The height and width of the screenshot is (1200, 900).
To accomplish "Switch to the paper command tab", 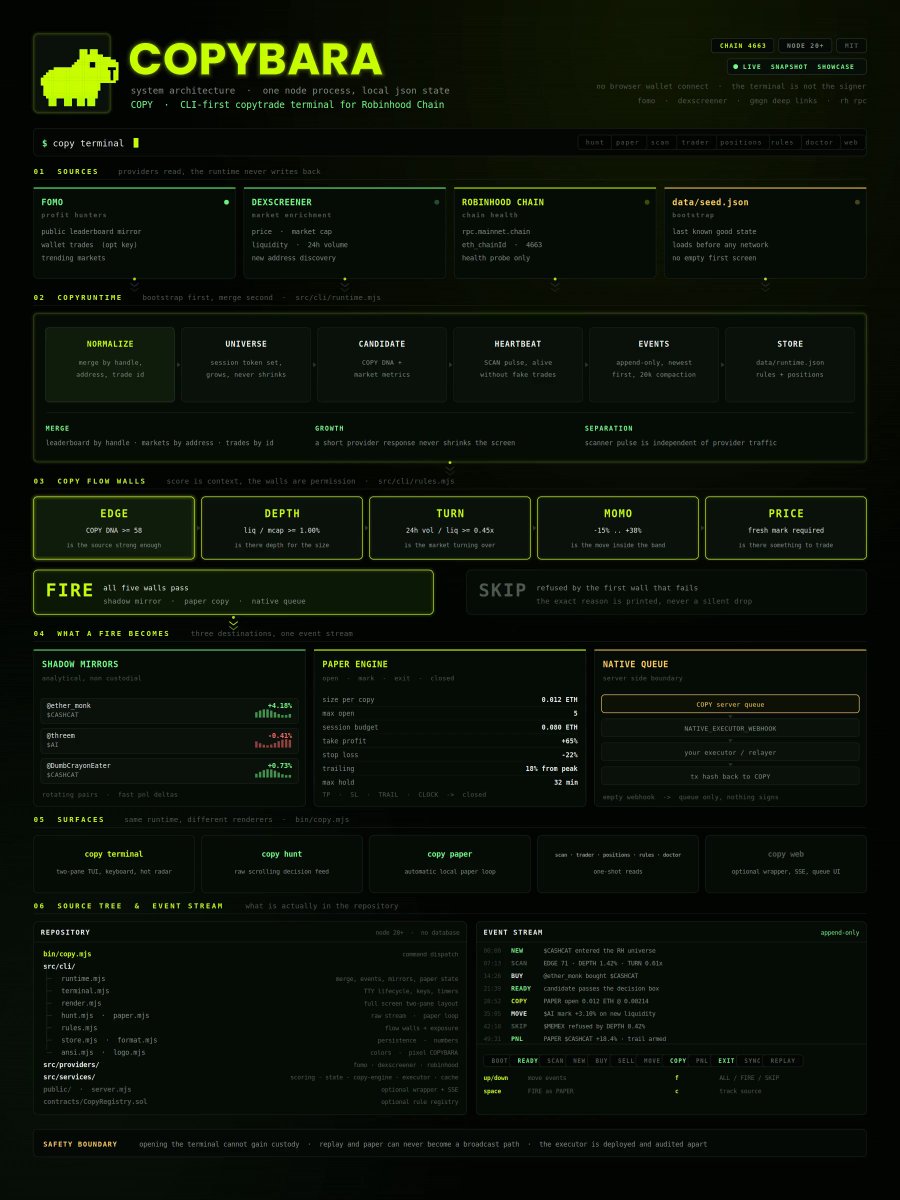I will 628,142.
